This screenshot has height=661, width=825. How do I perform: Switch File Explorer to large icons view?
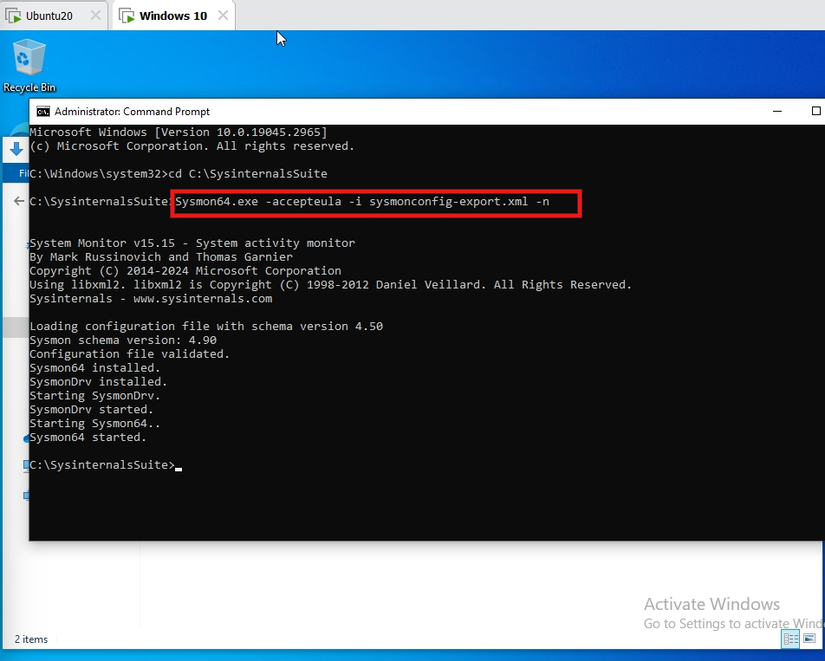[810, 639]
